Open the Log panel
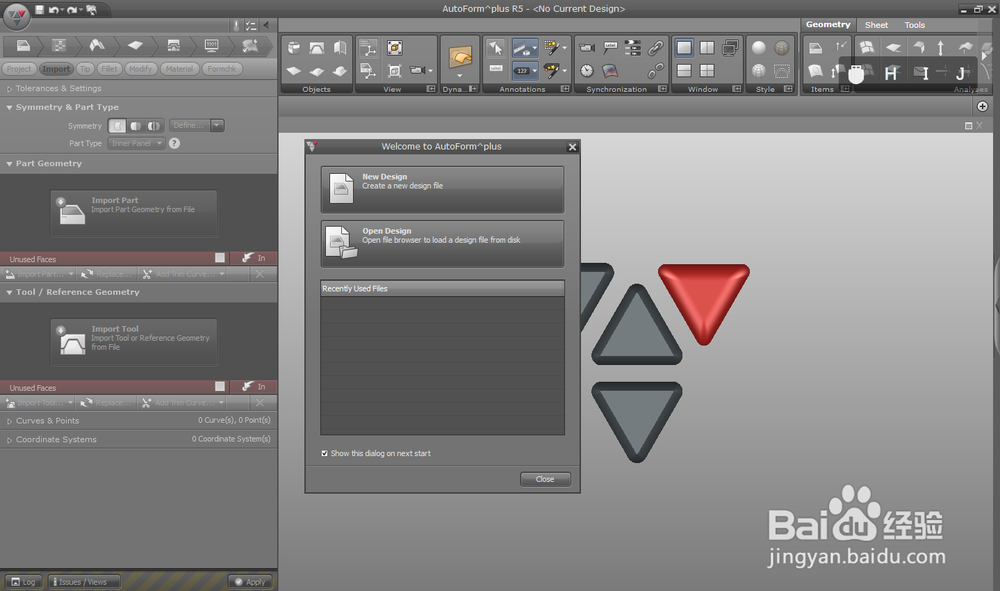The image size is (1000, 591). (x=24, y=581)
